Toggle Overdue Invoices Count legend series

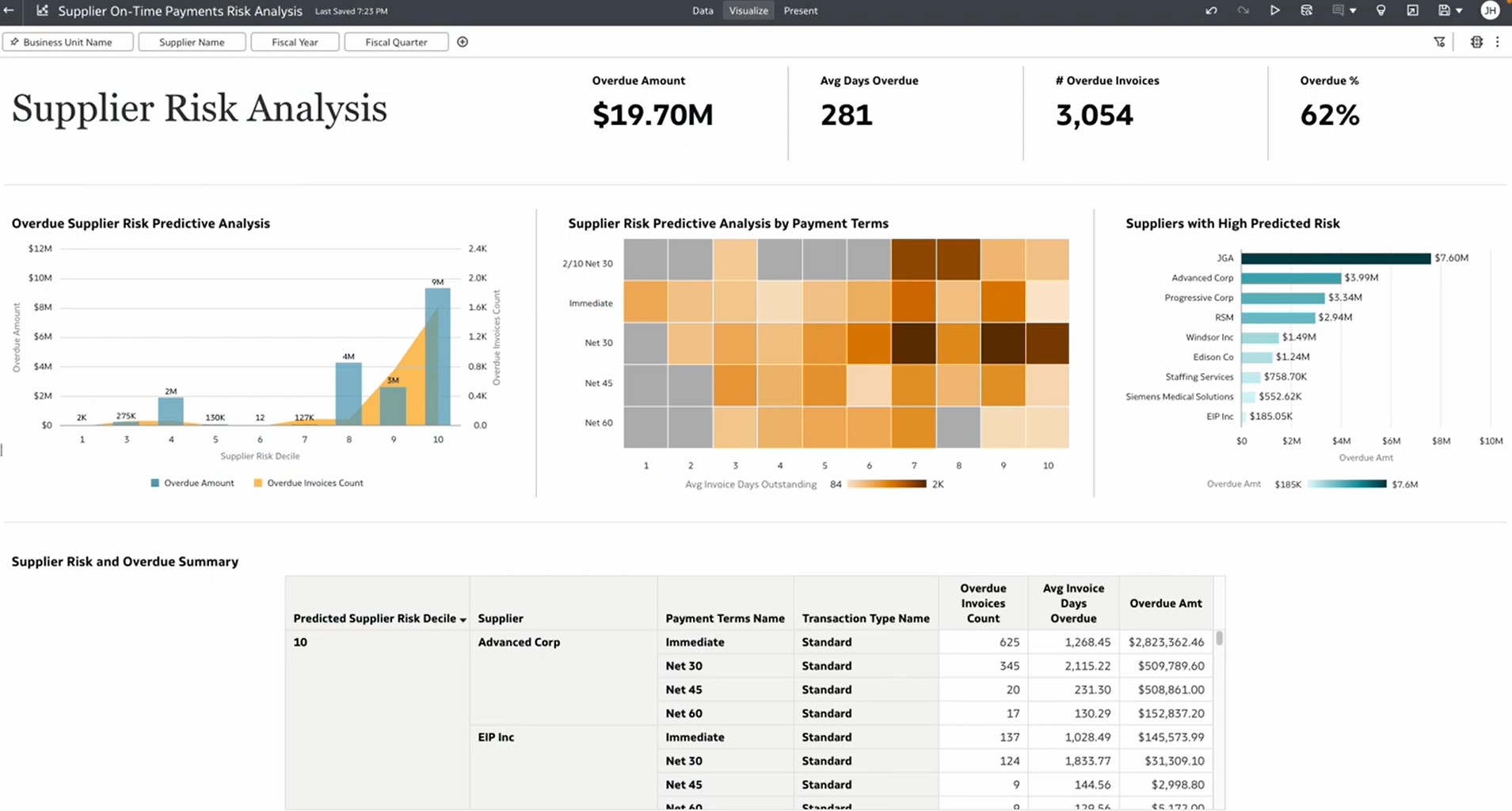click(308, 483)
